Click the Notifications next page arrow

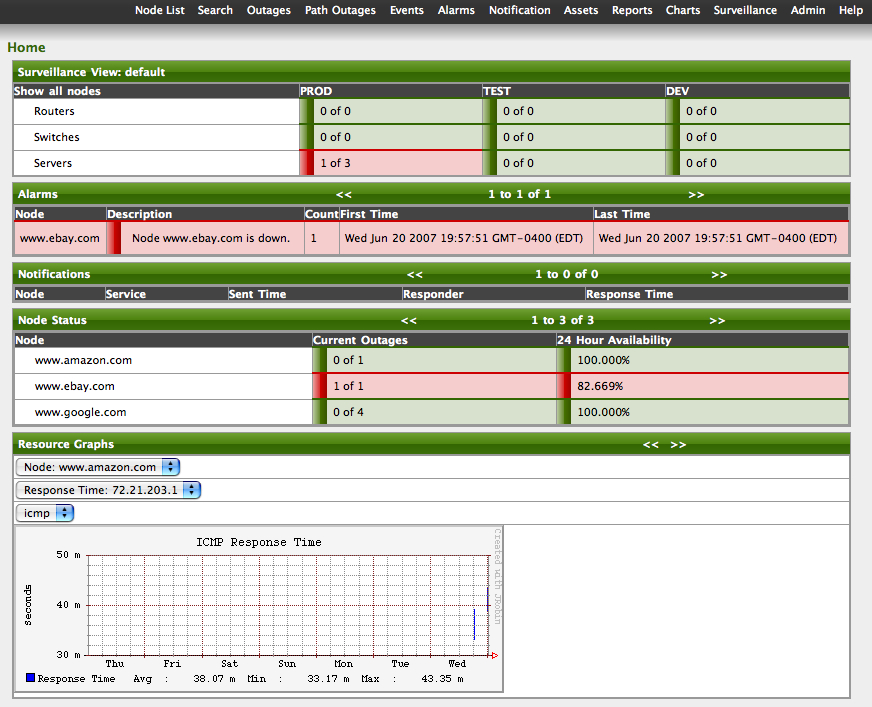coord(719,274)
